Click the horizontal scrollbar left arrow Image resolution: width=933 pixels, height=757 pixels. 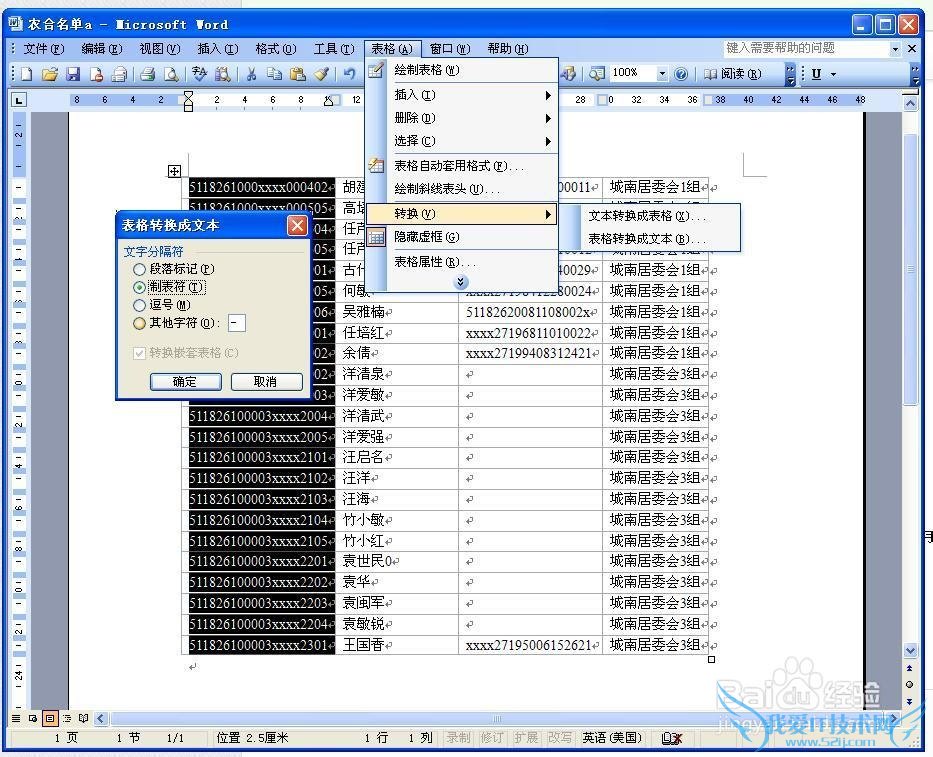(x=101, y=719)
